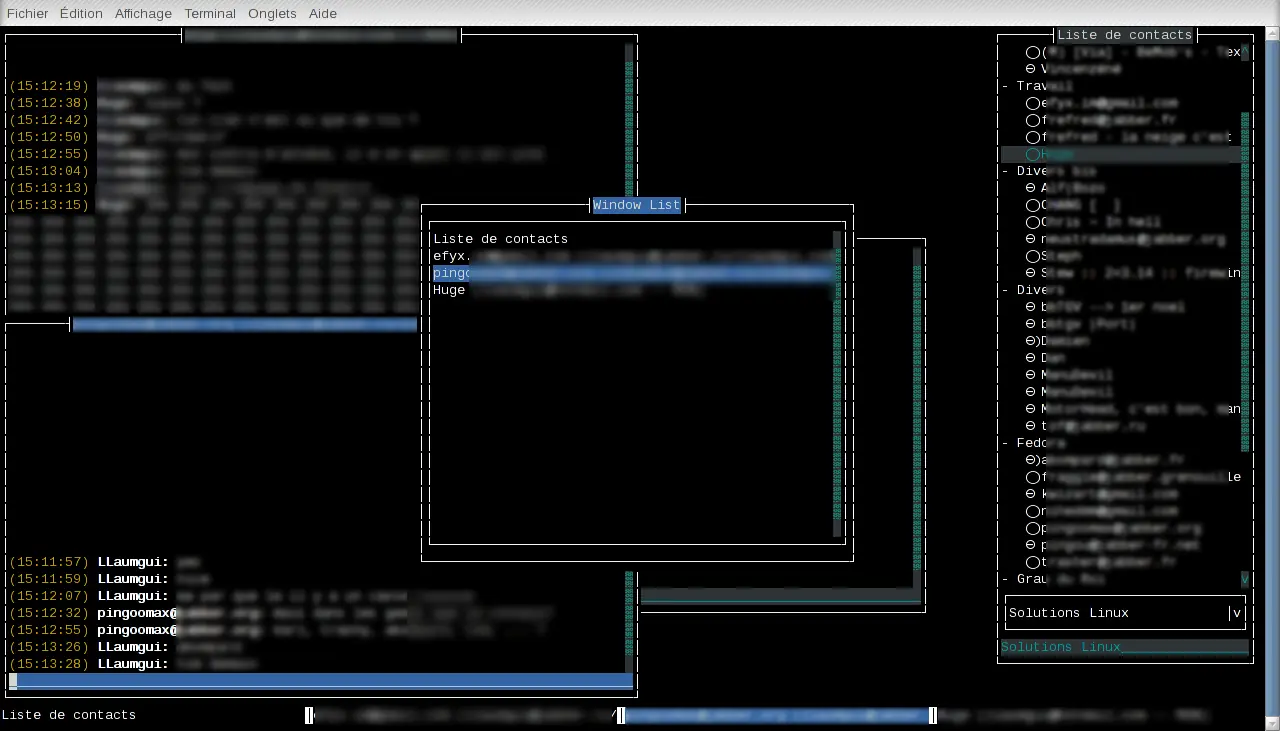Click LLaumgui message at 15:13:28

(133, 664)
